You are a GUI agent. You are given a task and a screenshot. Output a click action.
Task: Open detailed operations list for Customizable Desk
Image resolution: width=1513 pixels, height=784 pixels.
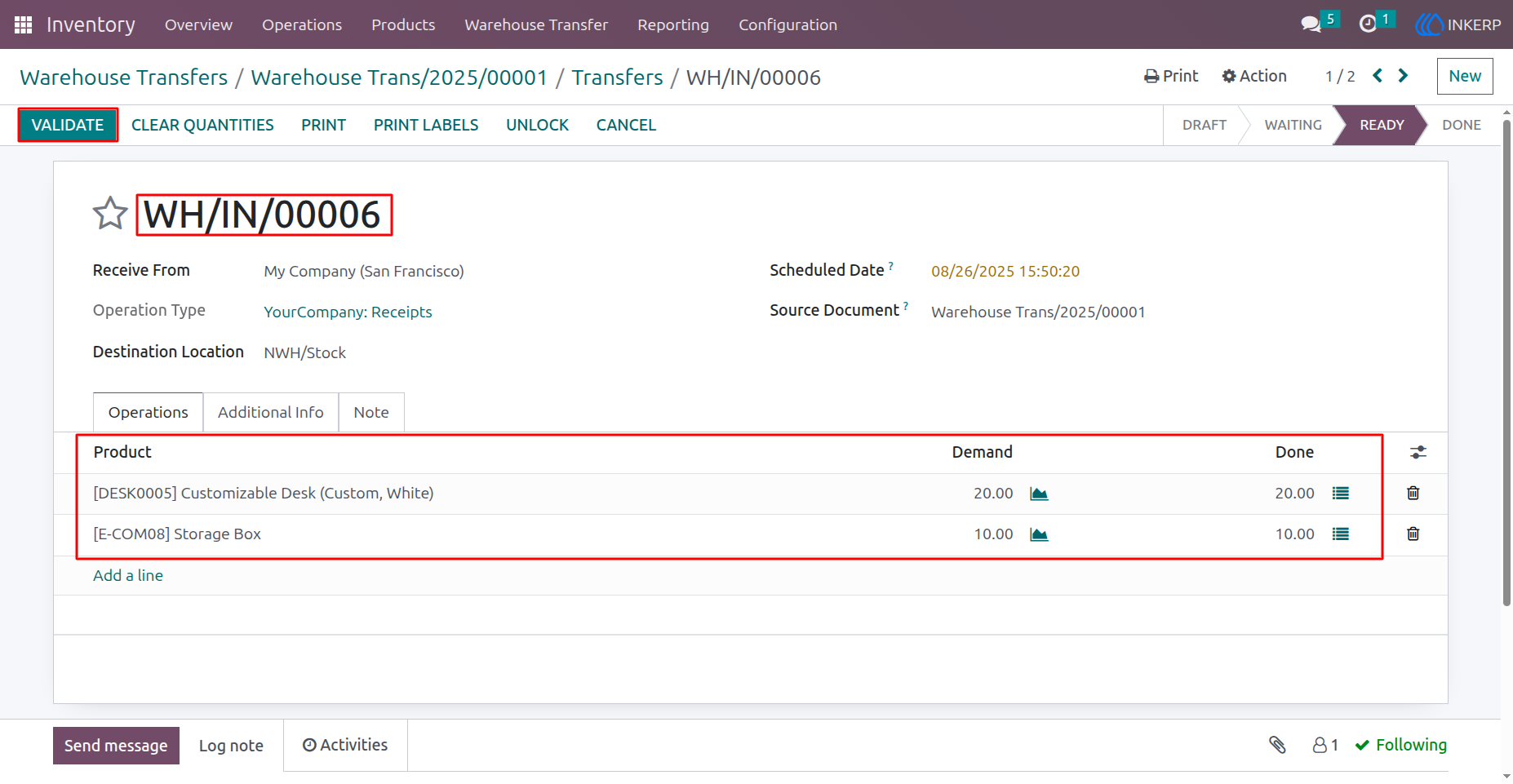coord(1341,494)
